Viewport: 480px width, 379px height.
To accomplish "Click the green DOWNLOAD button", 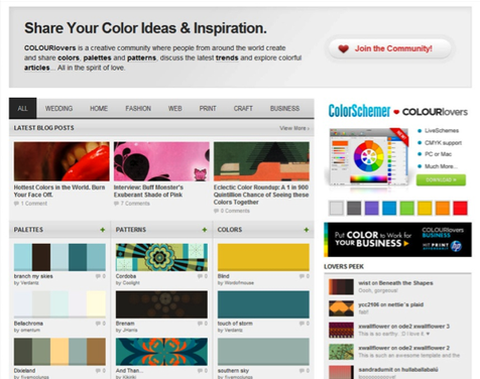I will pyautogui.click(x=441, y=180).
